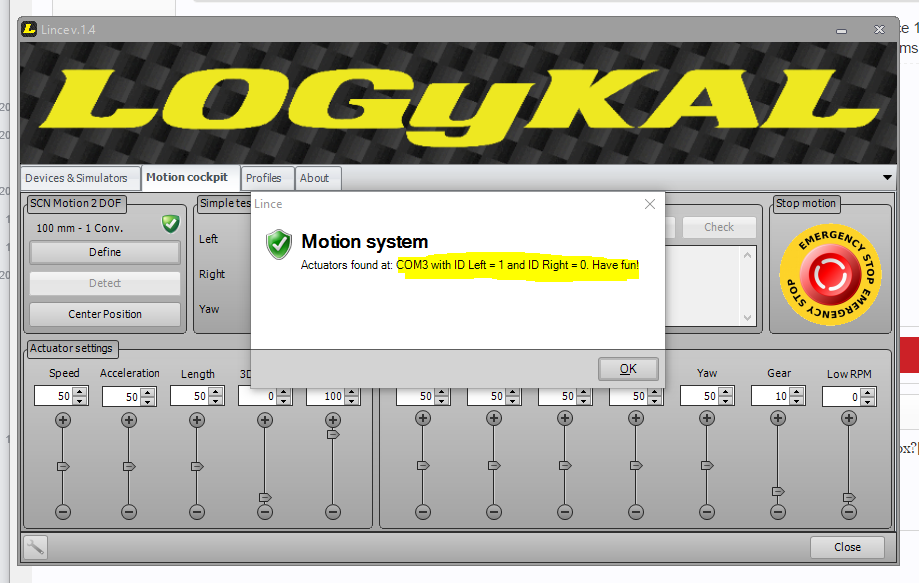Viewport: 919px width, 583px height.
Task: Click the Low RPM slider handle
Action: point(849,497)
